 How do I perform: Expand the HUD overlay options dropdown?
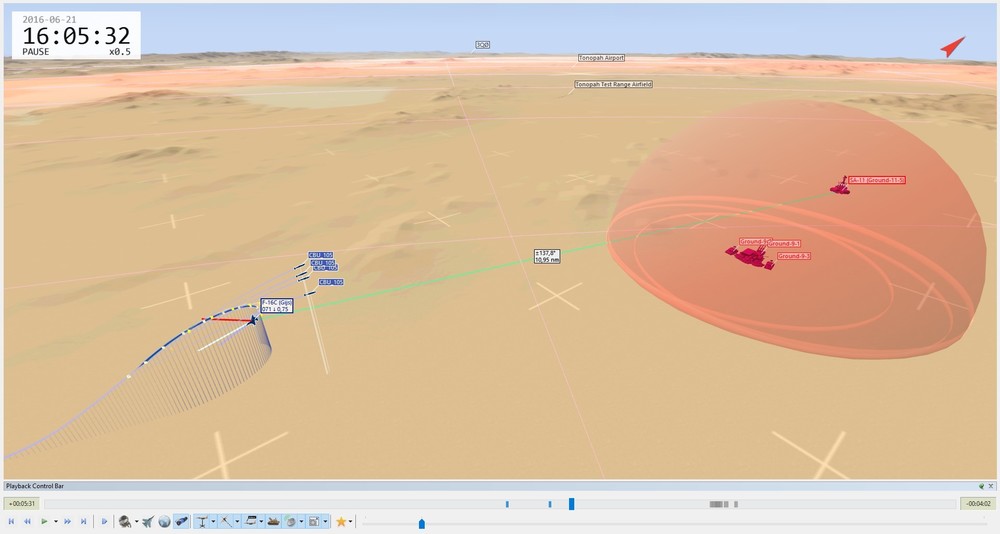point(261,522)
